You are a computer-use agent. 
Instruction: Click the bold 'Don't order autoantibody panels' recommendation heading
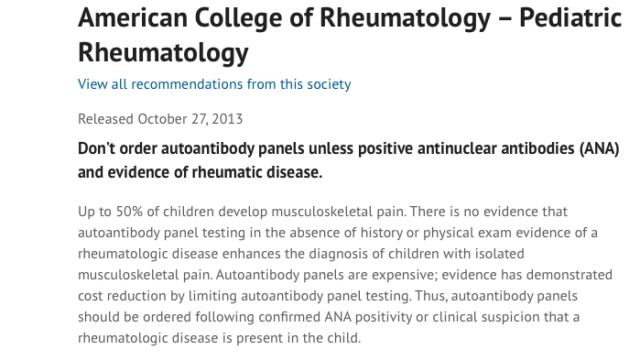[191, 149]
